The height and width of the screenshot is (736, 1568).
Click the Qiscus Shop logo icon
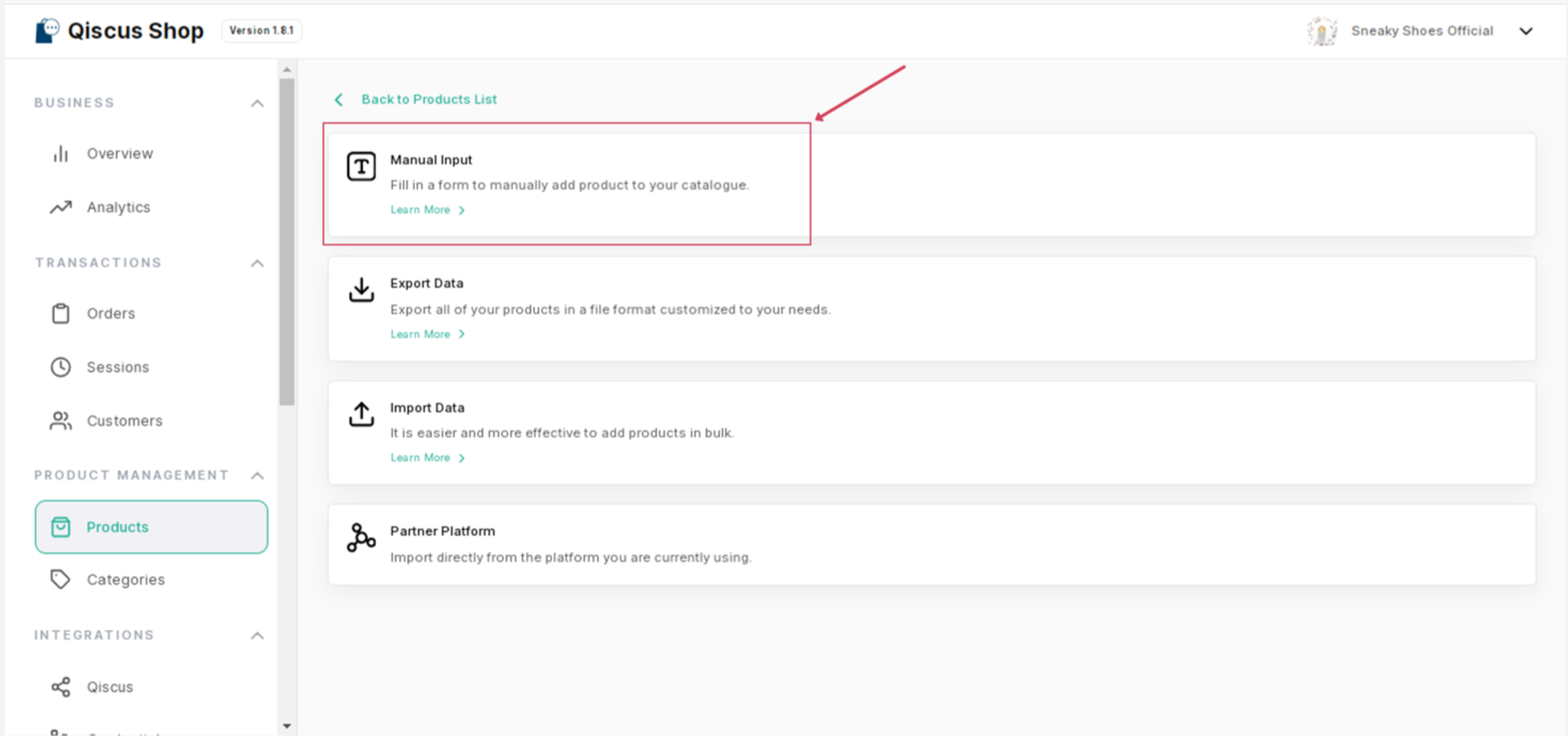tap(47, 31)
